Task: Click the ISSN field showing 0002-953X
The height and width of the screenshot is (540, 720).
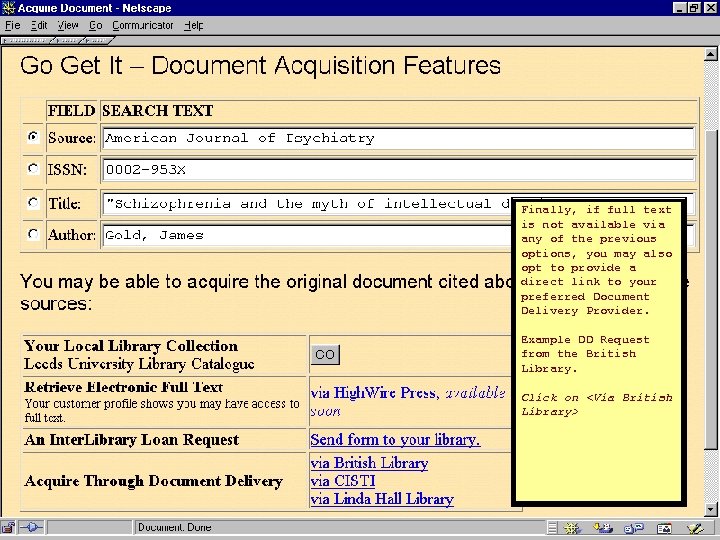Action: (x=398, y=170)
